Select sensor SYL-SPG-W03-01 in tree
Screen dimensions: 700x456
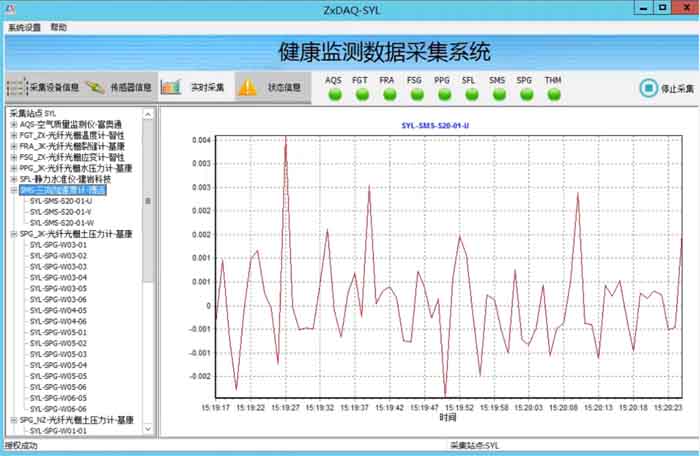[58, 245]
